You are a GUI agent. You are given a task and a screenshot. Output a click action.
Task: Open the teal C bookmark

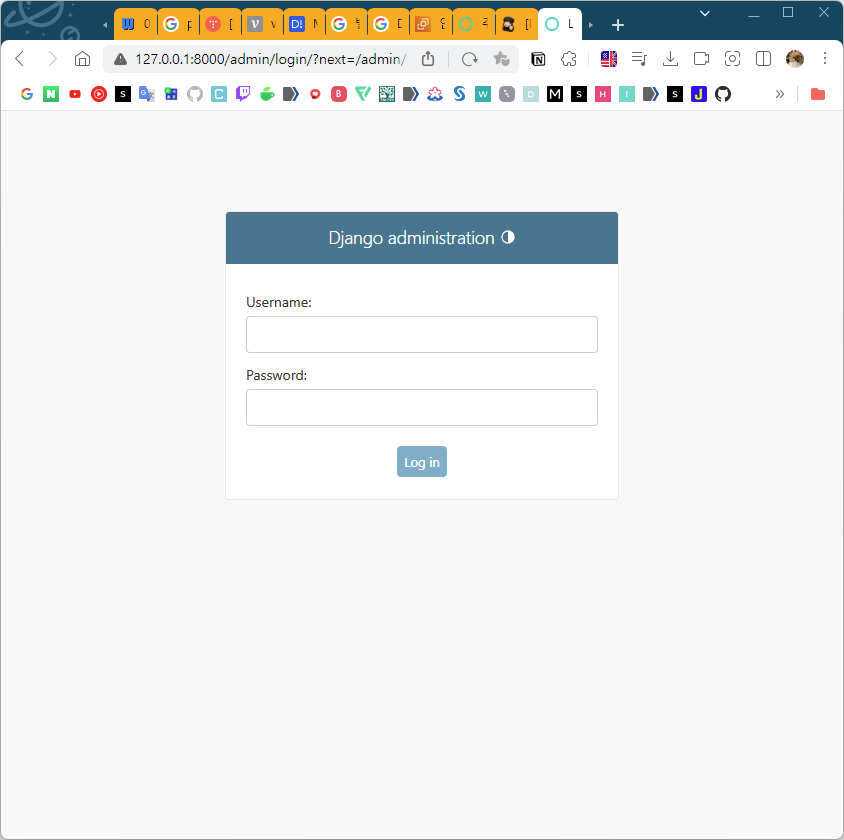219,94
